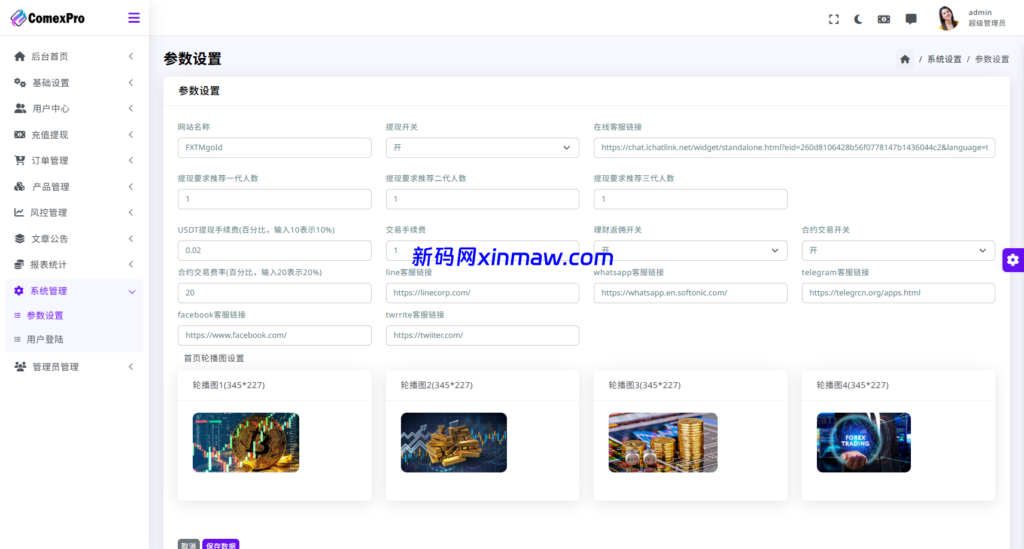Open 报表统计 menu label
This screenshot has width=1024, height=549.
click(48, 264)
